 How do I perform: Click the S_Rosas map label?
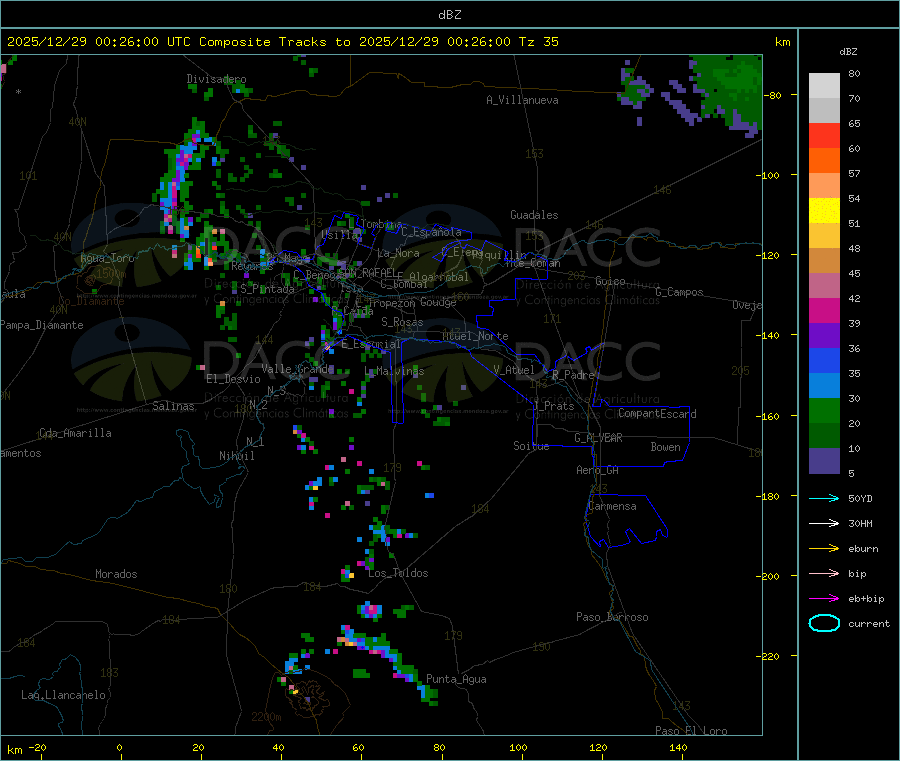[402, 322]
